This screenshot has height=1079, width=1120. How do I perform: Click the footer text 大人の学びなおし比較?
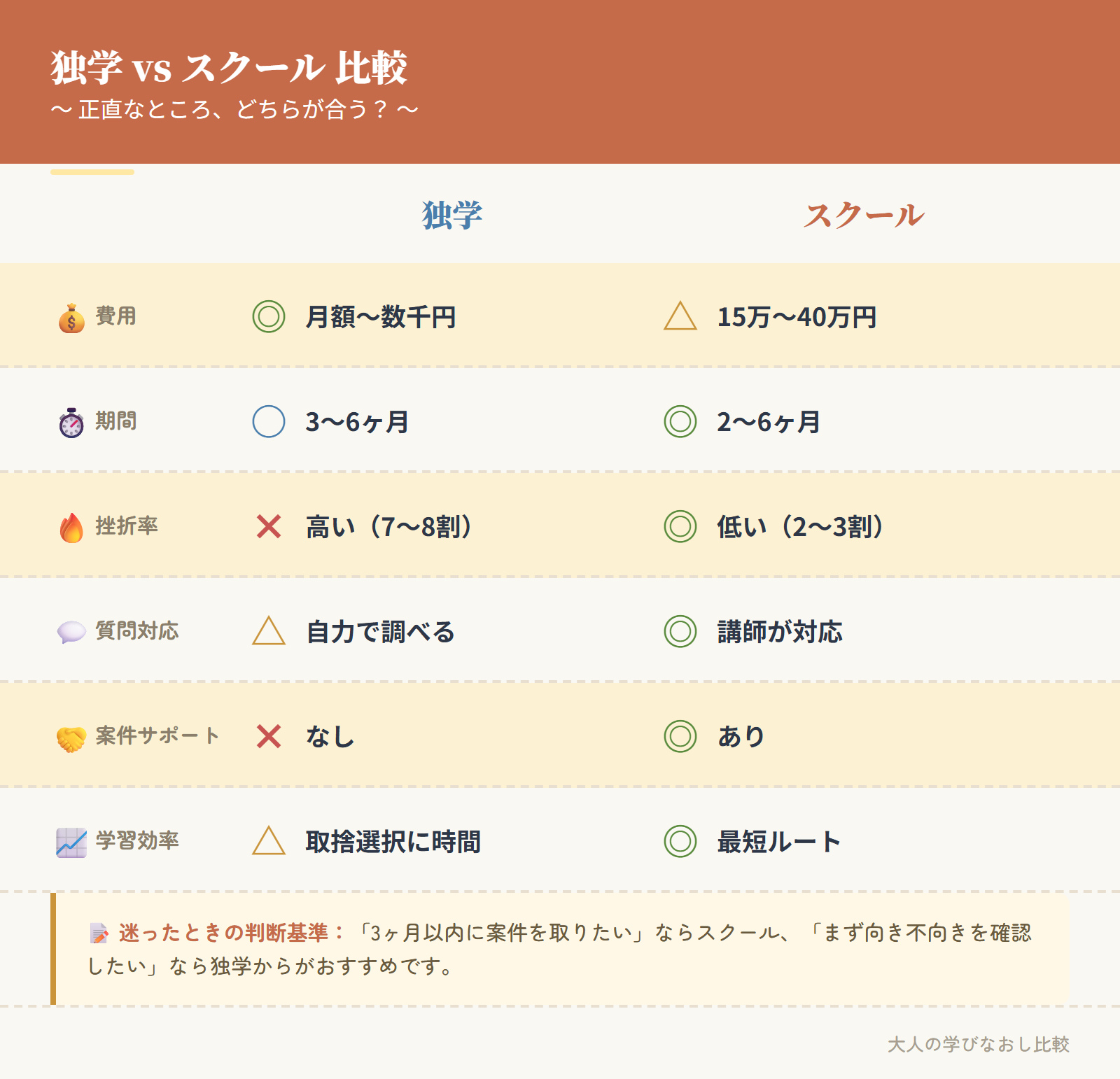[979, 1045]
